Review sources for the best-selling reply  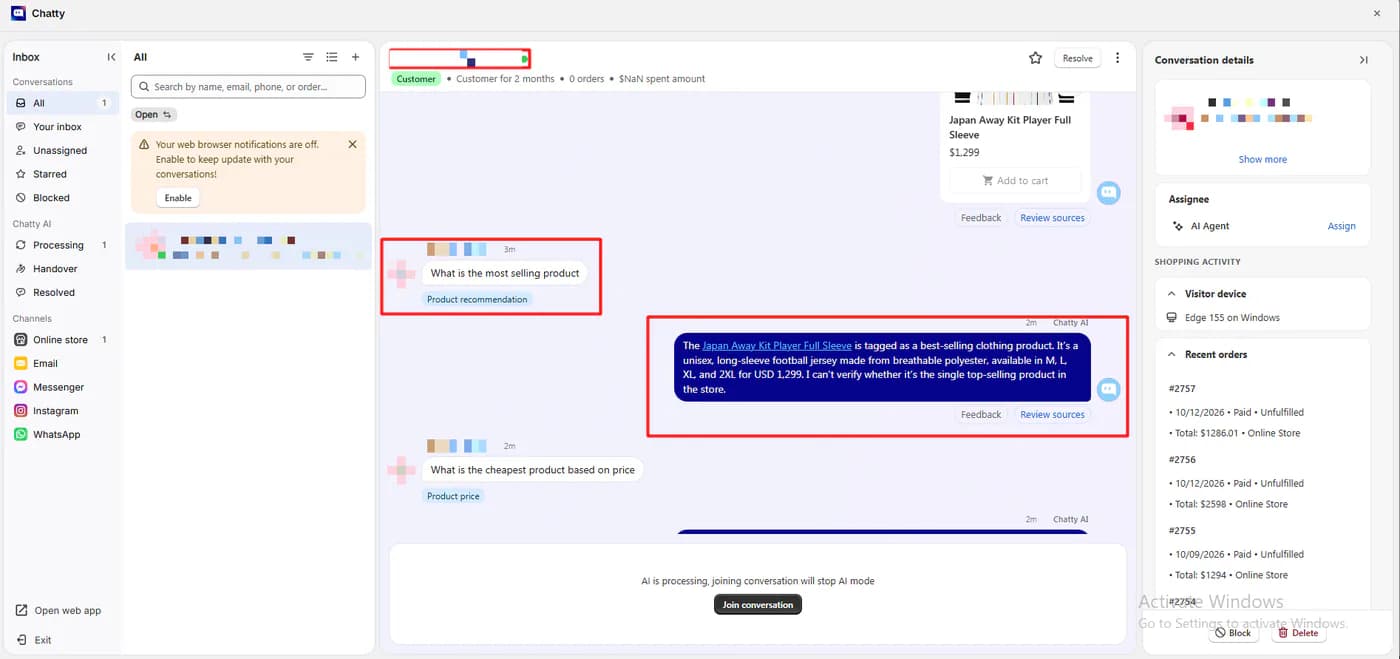1052,415
